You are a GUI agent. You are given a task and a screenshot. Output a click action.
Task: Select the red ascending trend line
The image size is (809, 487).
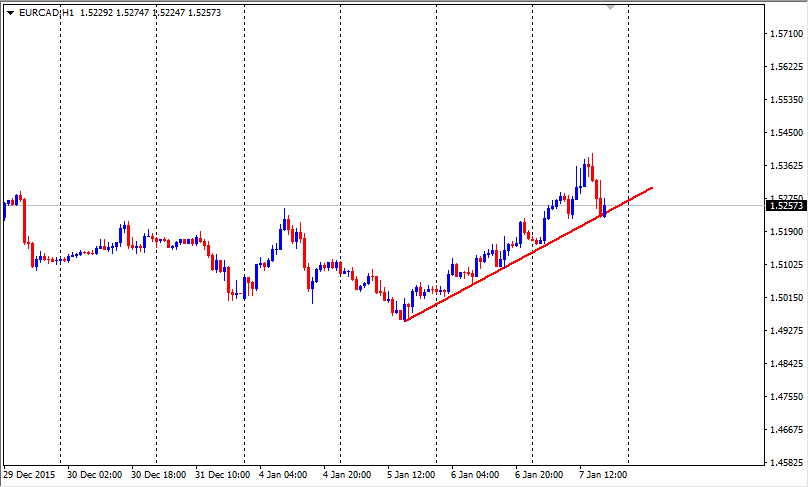[529, 255]
